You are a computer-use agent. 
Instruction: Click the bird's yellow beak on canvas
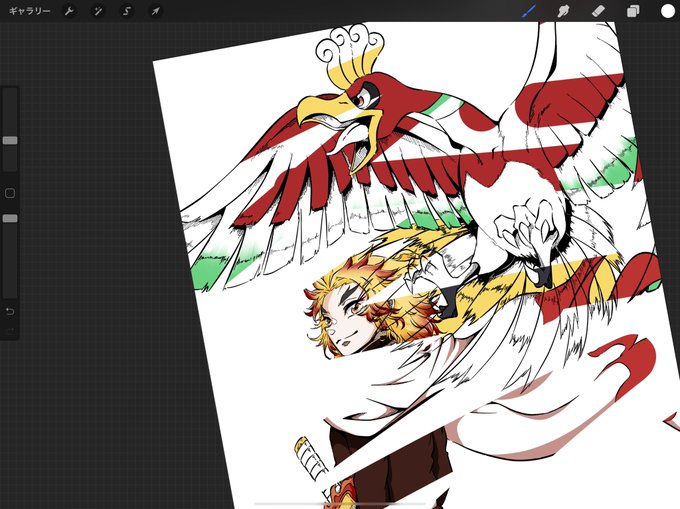pyautogui.click(x=321, y=108)
